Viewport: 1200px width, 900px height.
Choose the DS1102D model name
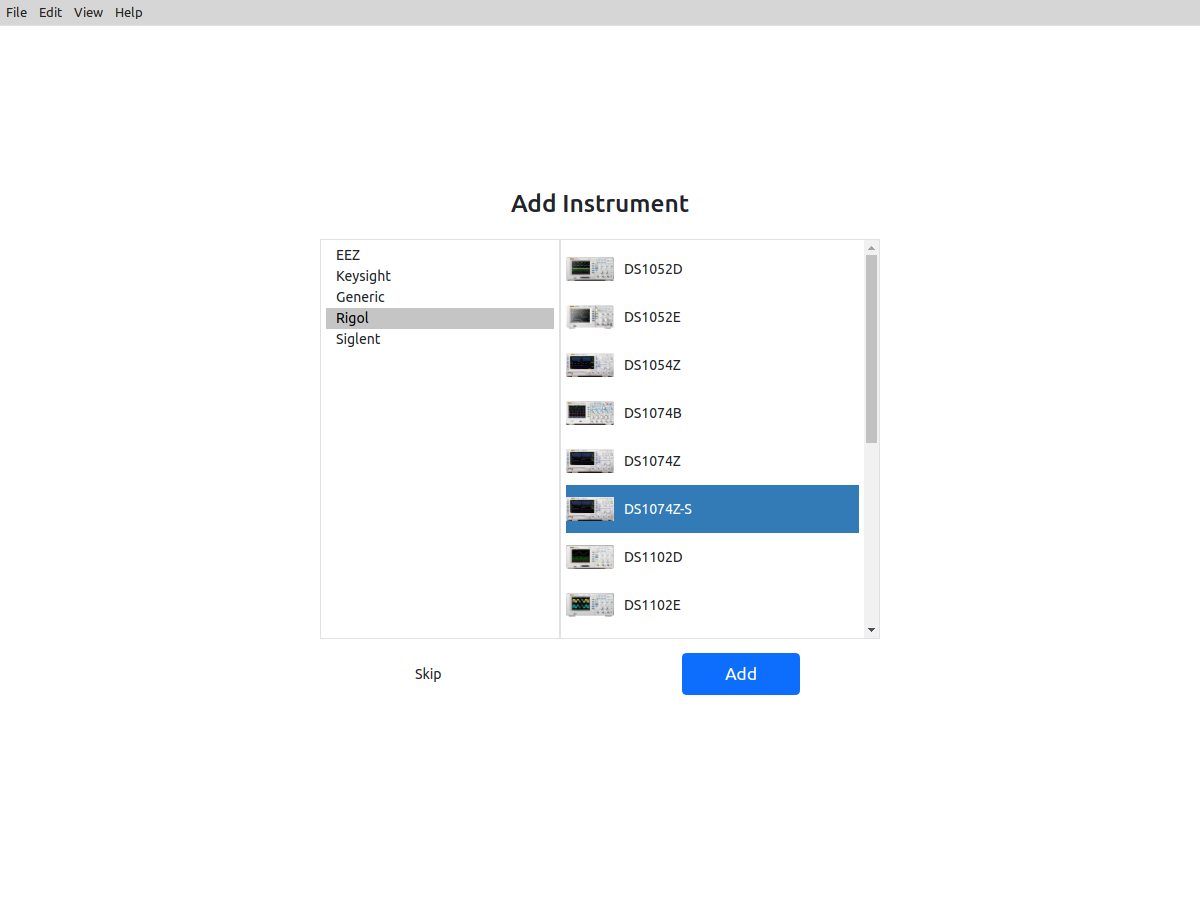(653, 557)
